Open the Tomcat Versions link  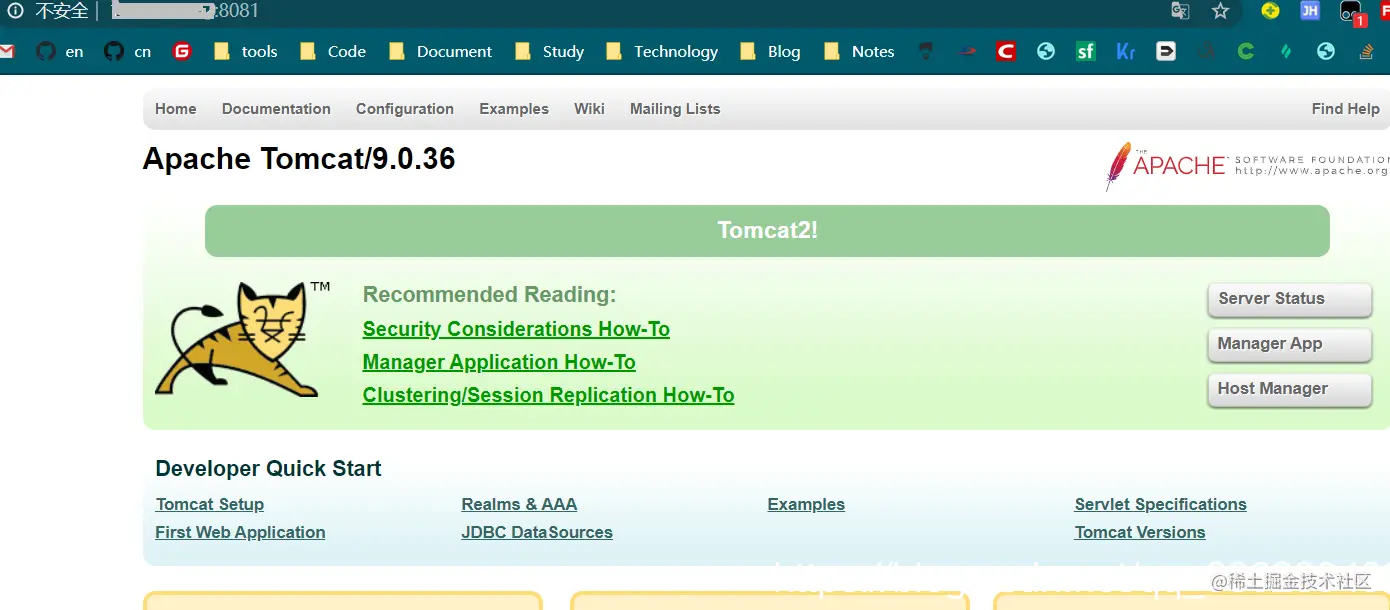pyautogui.click(x=1140, y=533)
